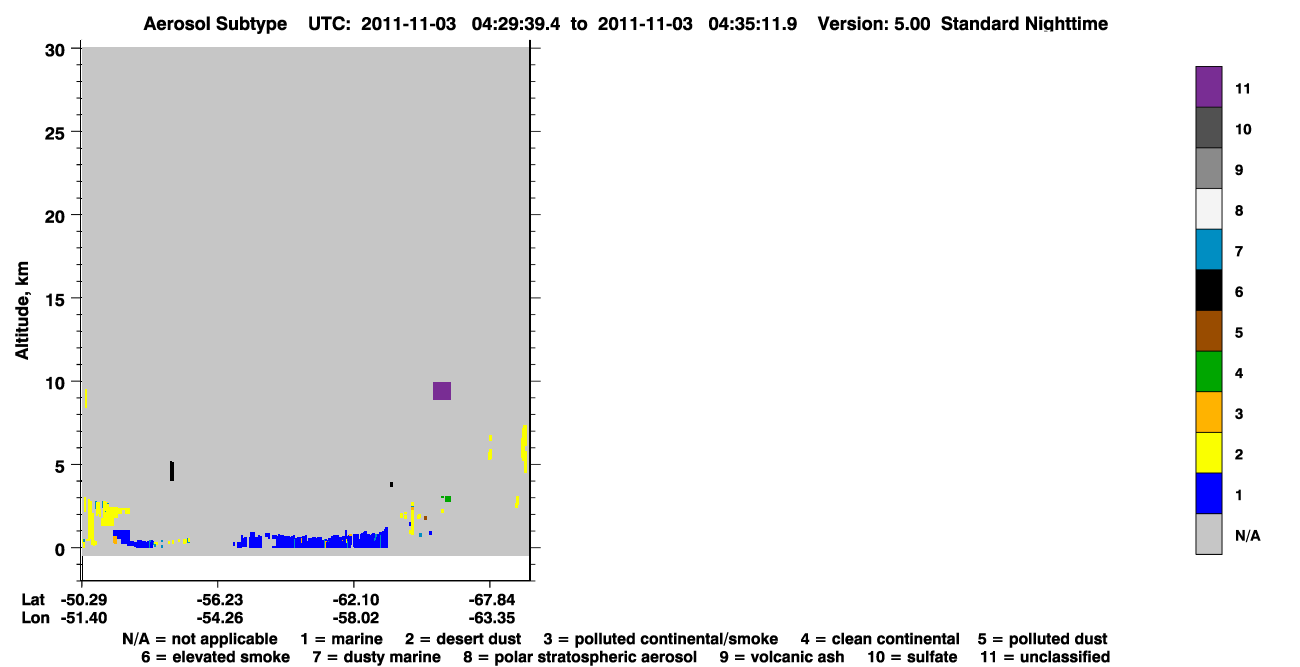Click longitude value -63.35

coord(490,618)
